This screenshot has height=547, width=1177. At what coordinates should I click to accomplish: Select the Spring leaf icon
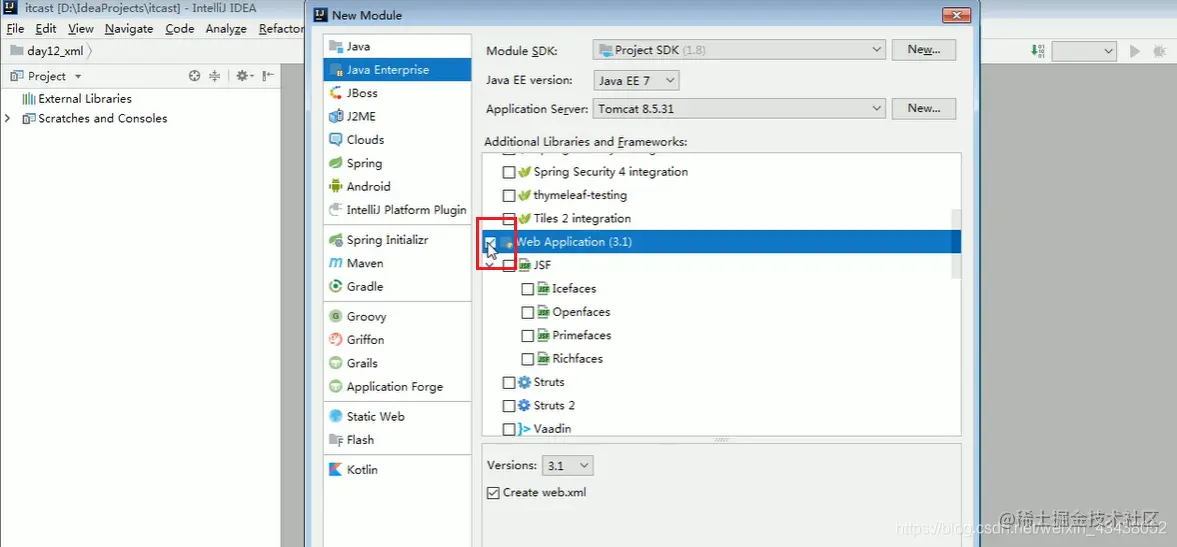[336, 163]
